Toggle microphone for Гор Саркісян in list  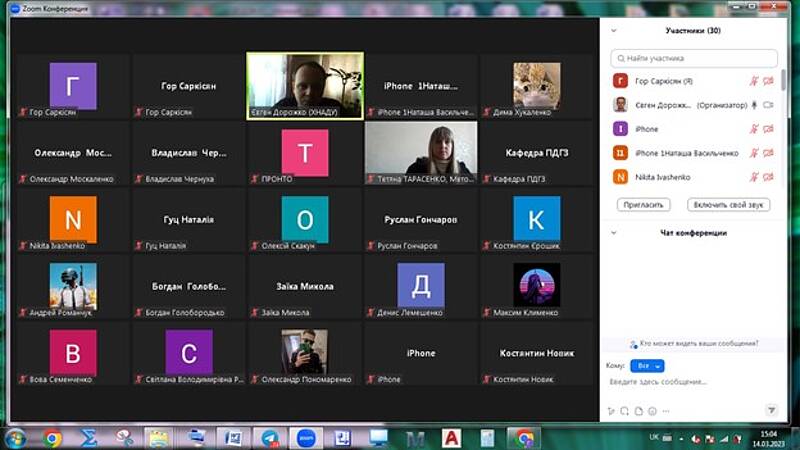[x=754, y=81]
